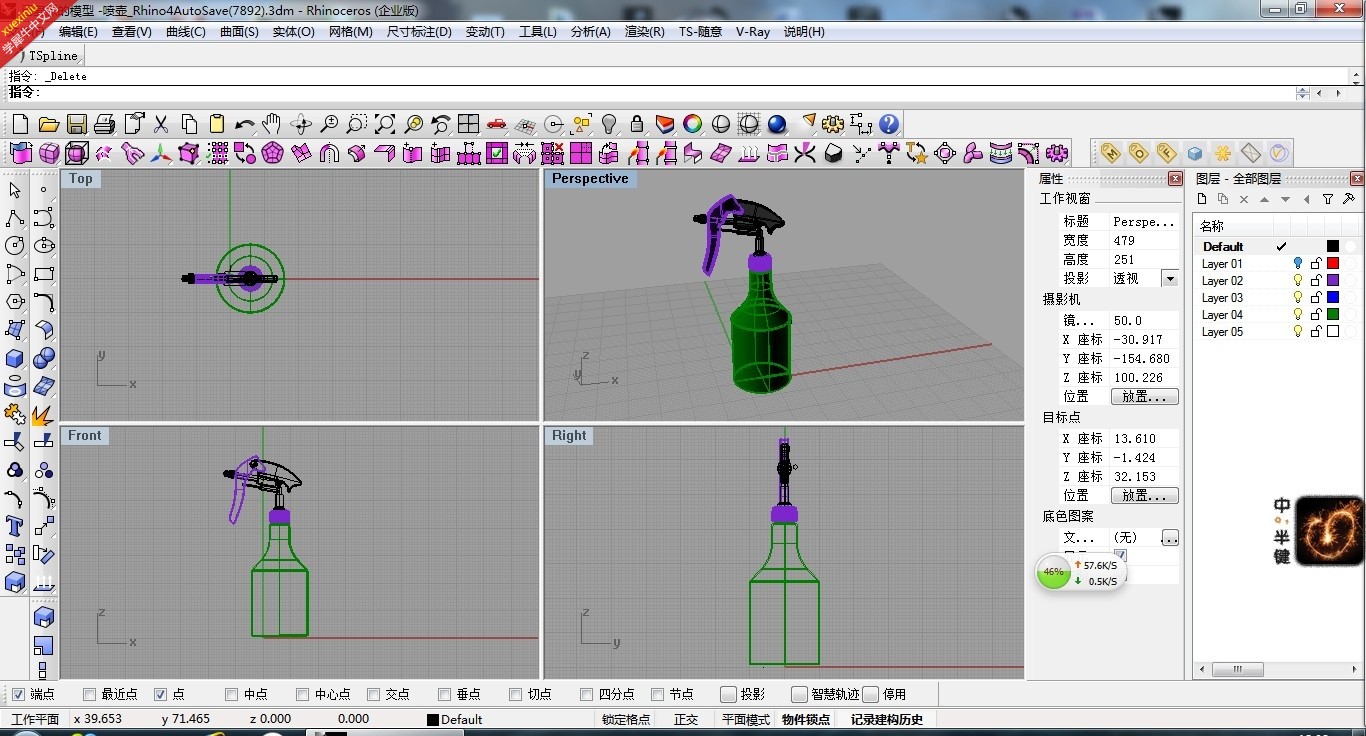This screenshot has height=736, width=1366.
Task: Create a new file with New icon
Action: pos(20,125)
